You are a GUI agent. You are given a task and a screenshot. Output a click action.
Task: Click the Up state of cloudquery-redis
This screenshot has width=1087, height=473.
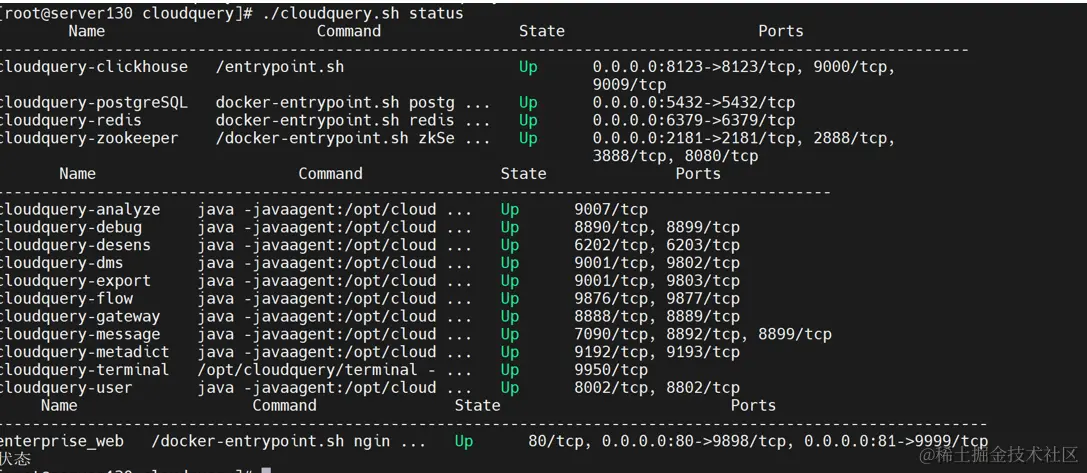pos(528,121)
